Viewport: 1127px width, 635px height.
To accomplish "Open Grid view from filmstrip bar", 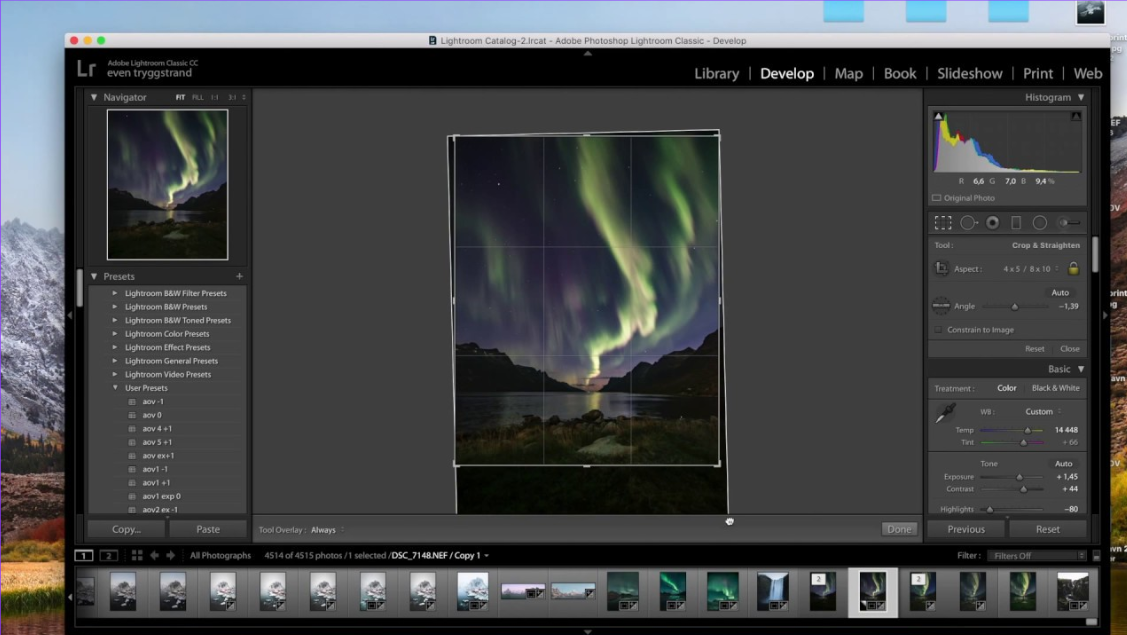I will 137,555.
